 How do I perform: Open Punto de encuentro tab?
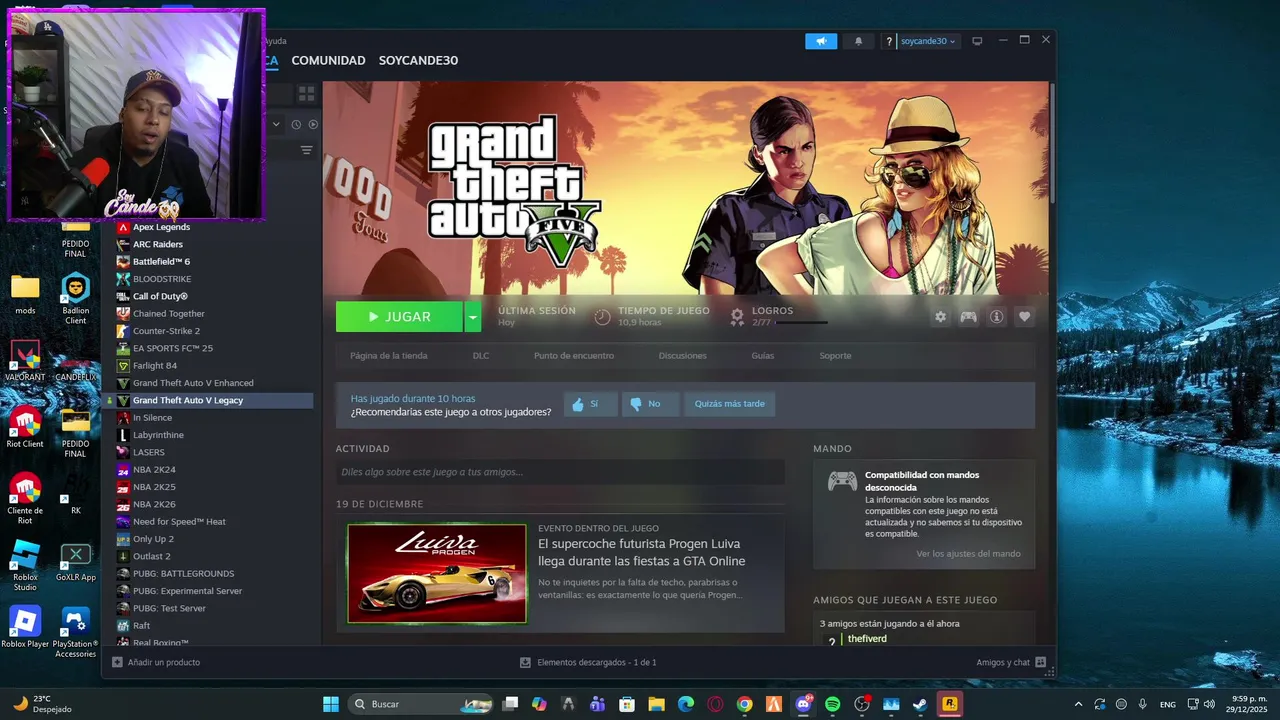(x=574, y=355)
